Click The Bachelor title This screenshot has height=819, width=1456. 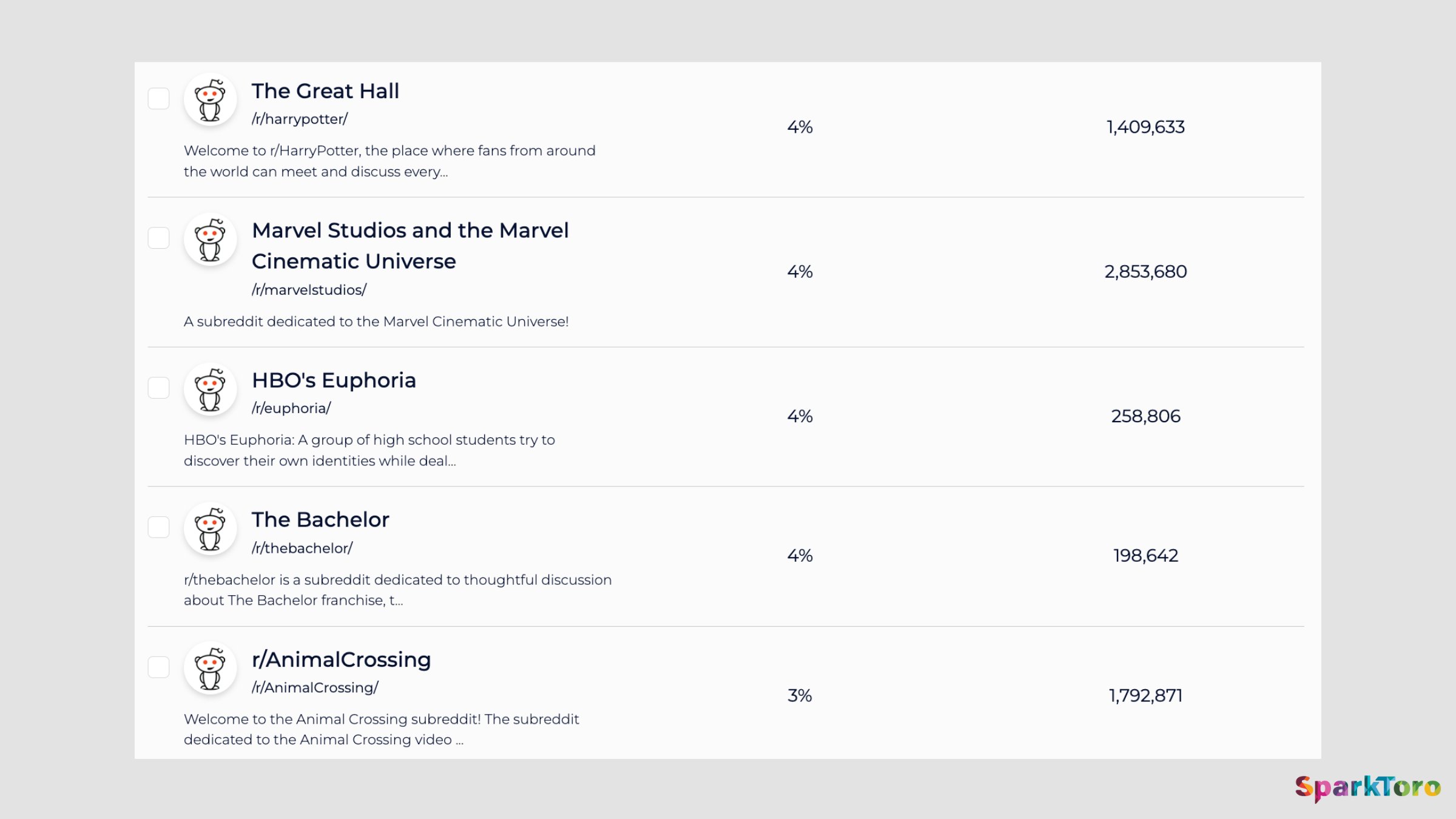click(x=320, y=520)
